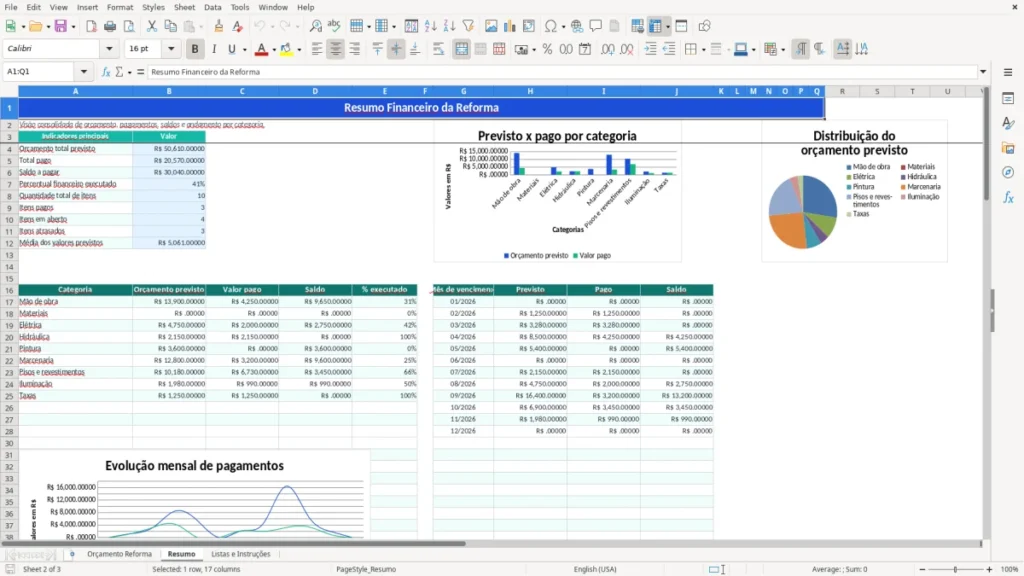Open the Font Name dropdown
The width and height of the screenshot is (1024, 576).
pos(109,49)
